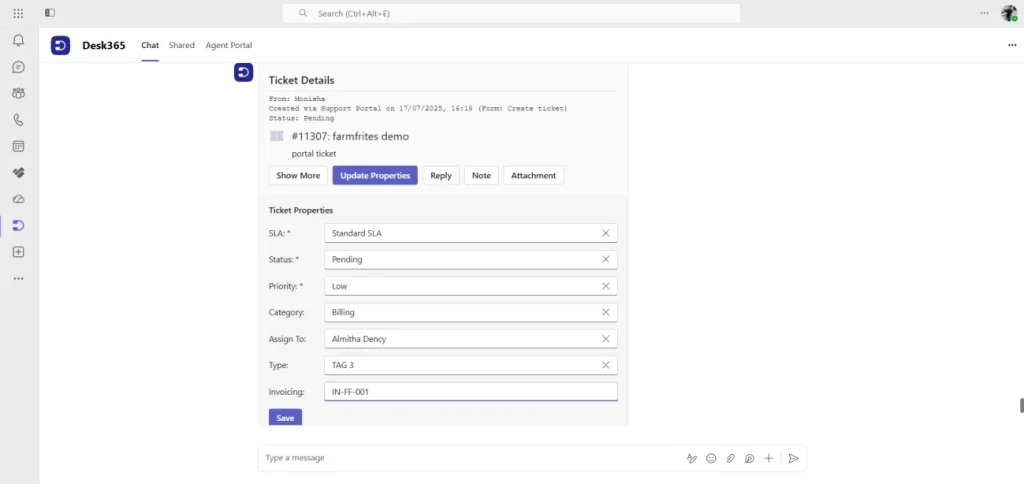This screenshot has width=1024, height=484.
Task: Open the Activity bell notifications
Action: pyautogui.click(x=18, y=40)
